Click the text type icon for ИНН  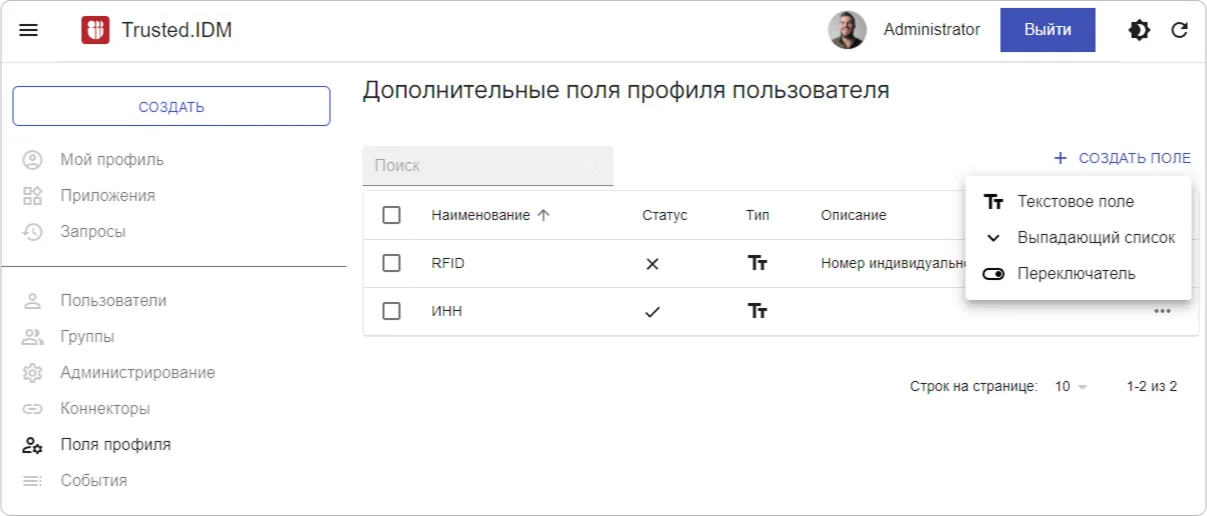coord(758,312)
